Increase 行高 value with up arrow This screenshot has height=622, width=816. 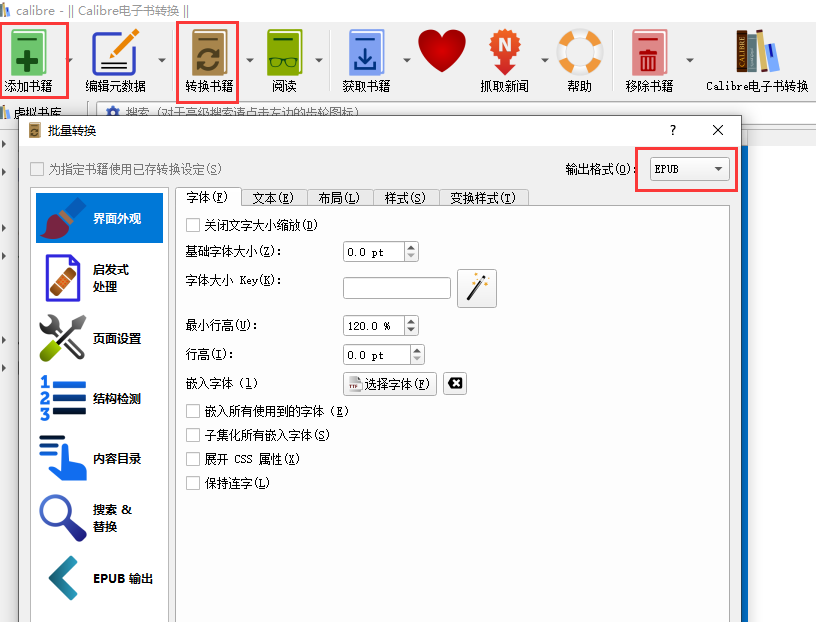click(x=417, y=350)
